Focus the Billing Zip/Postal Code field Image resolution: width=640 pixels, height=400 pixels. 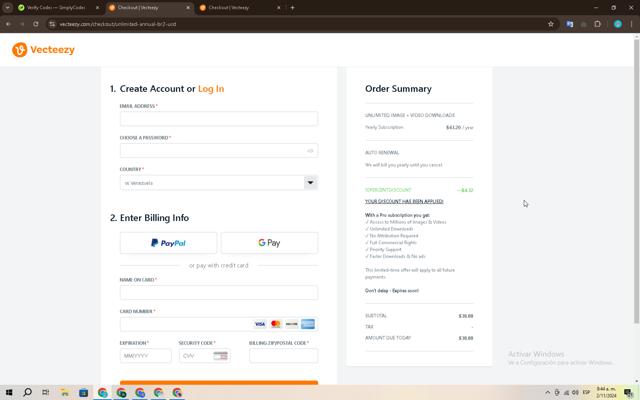284,356
